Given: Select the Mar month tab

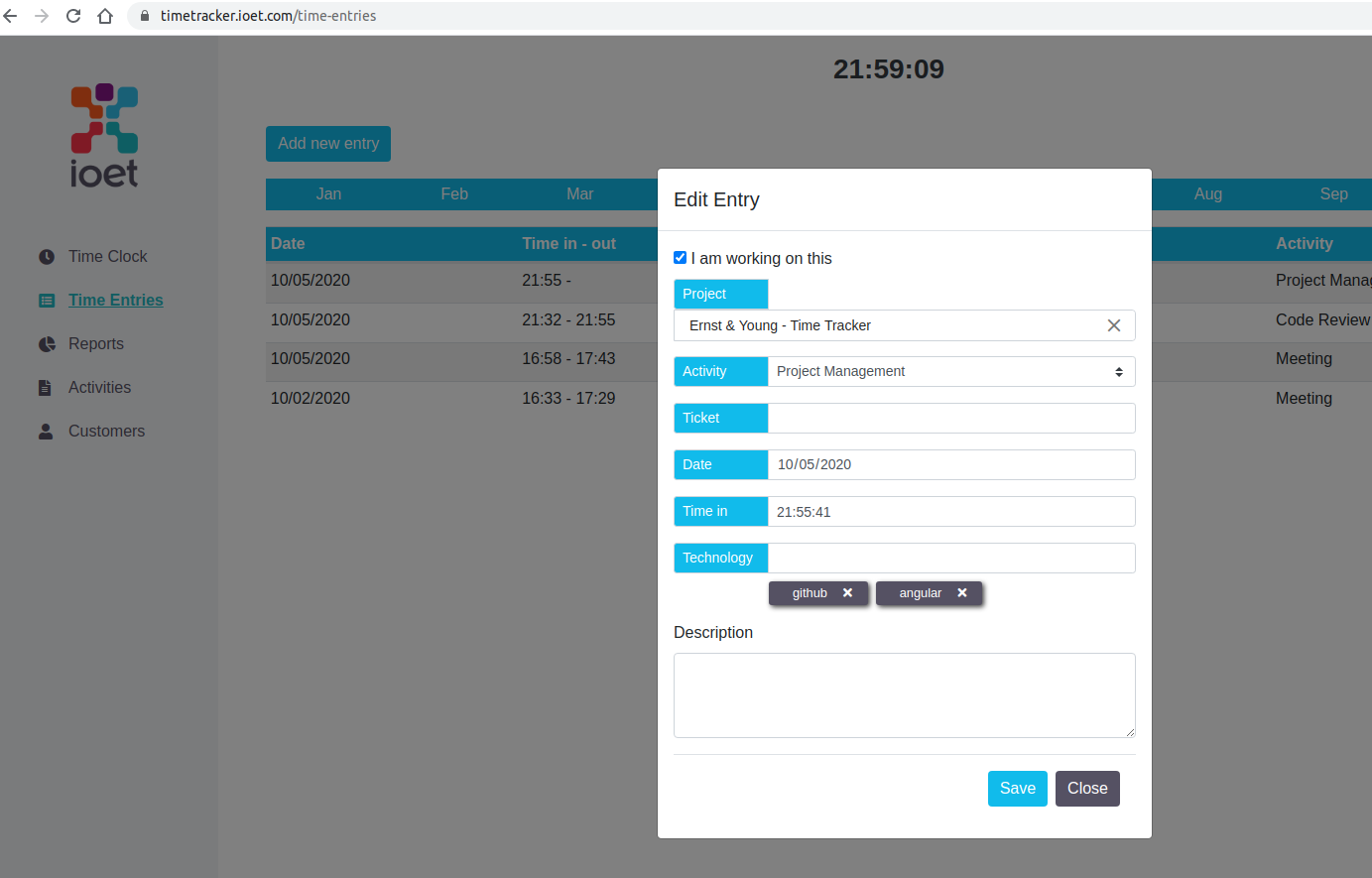Looking at the screenshot, I should (580, 194).
